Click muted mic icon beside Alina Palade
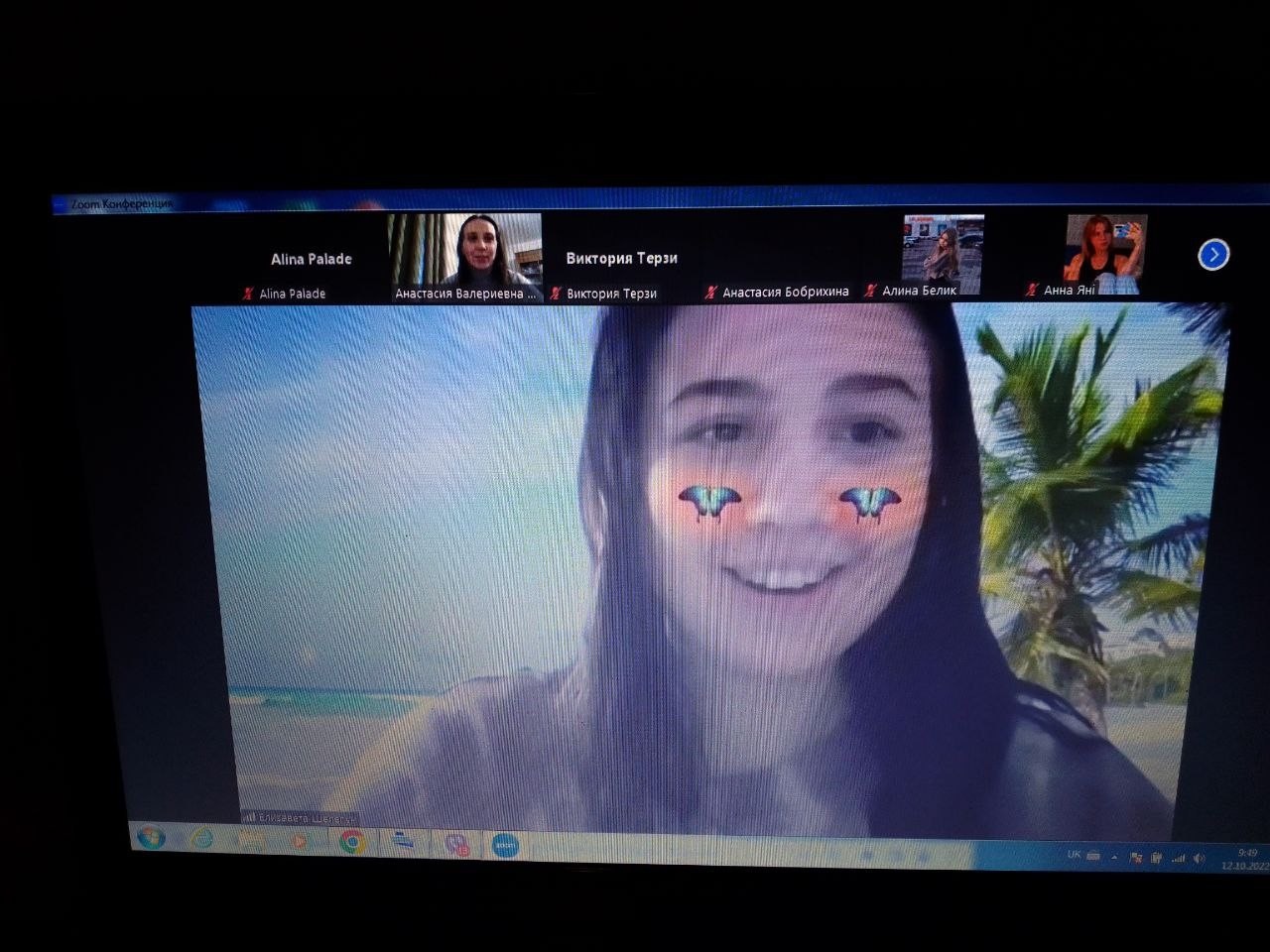 (248, 294)
